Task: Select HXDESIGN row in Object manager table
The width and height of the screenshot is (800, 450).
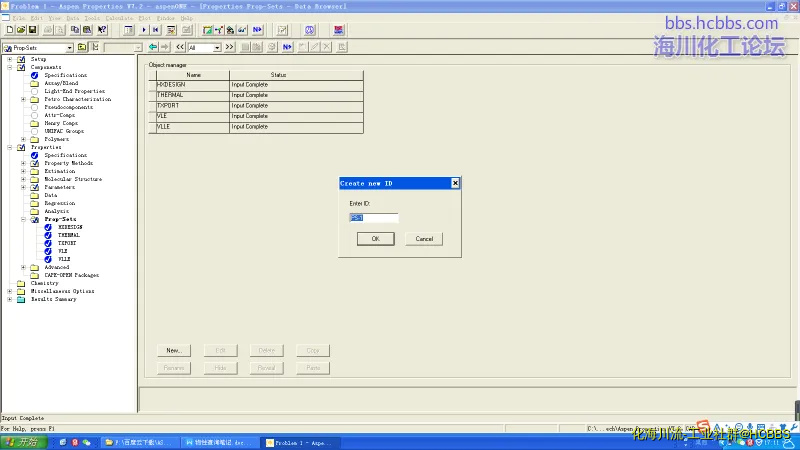Action: pyautogui.click(x=256, y=85)
